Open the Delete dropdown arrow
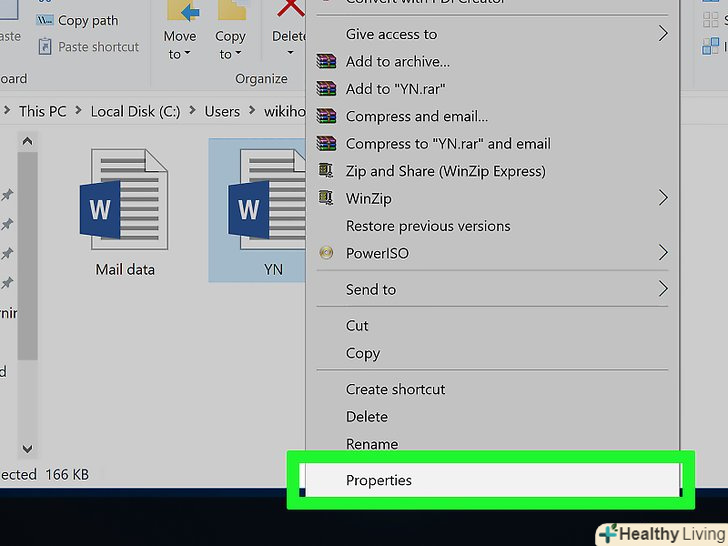728x546 pixels. [x=290, y=52]
